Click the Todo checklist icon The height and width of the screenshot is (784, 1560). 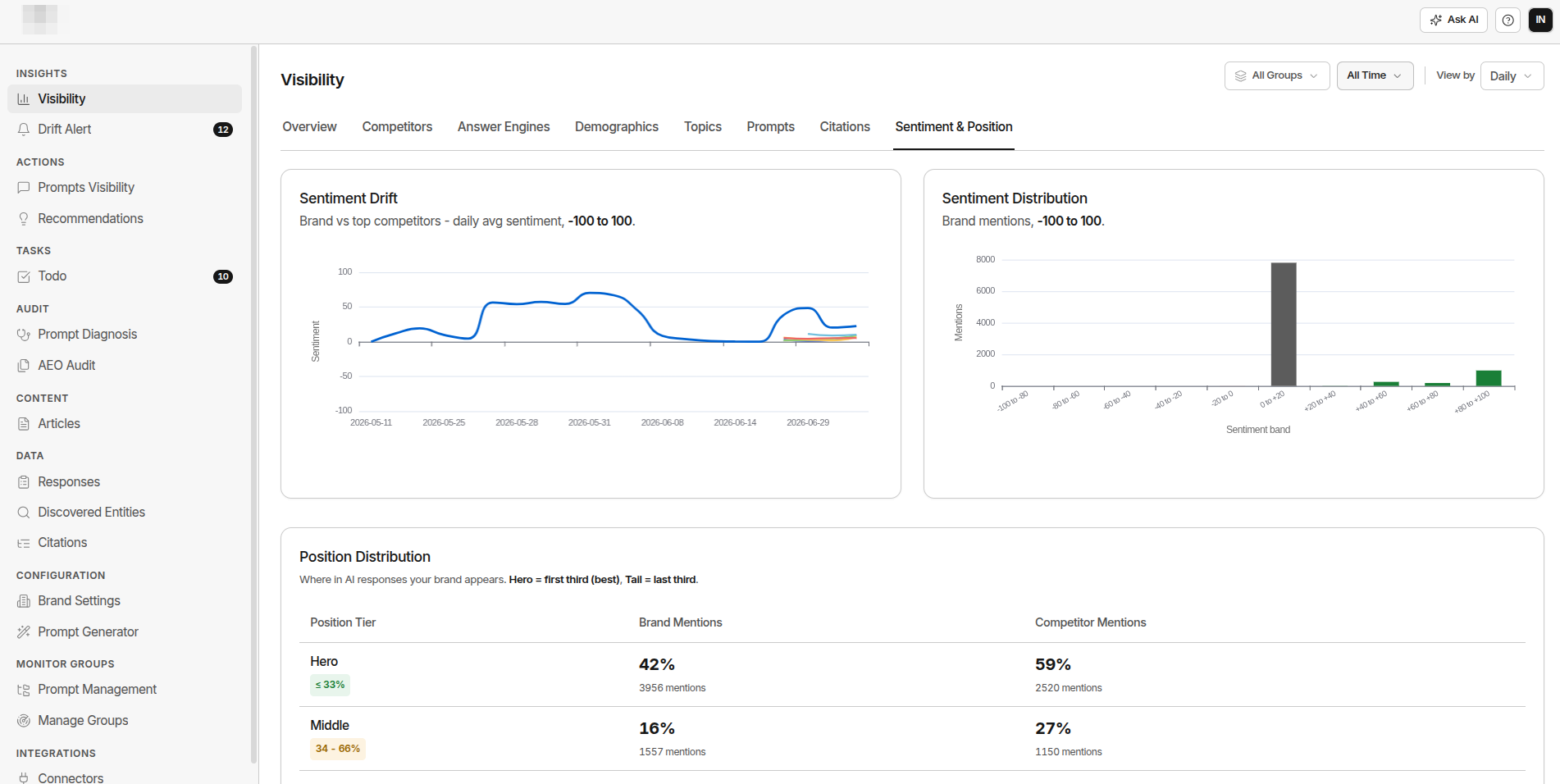tap(24, 276)
